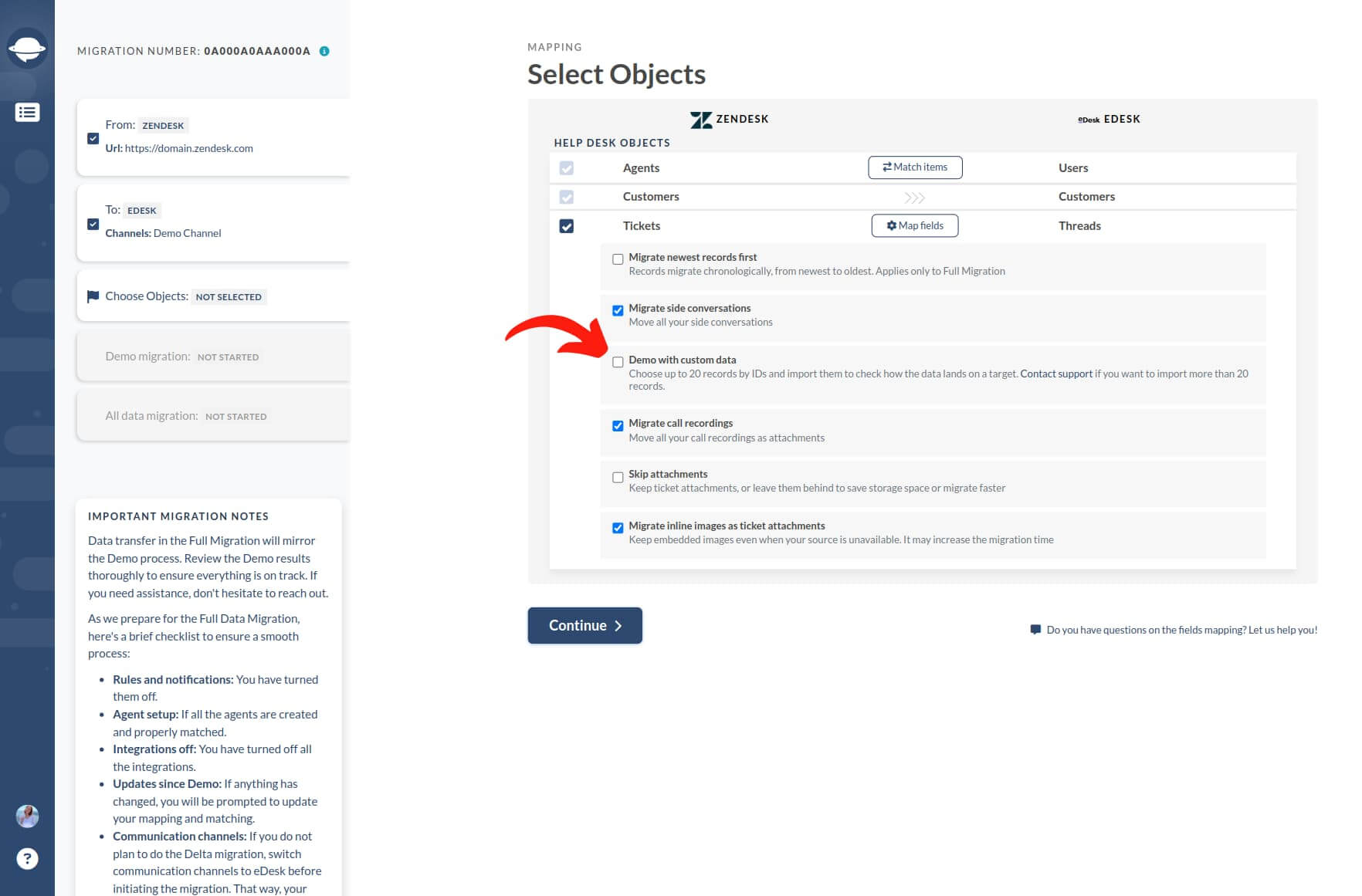1362x896 pixels.
Task: Click the MAPPING label above the heading
Action: 554,47
